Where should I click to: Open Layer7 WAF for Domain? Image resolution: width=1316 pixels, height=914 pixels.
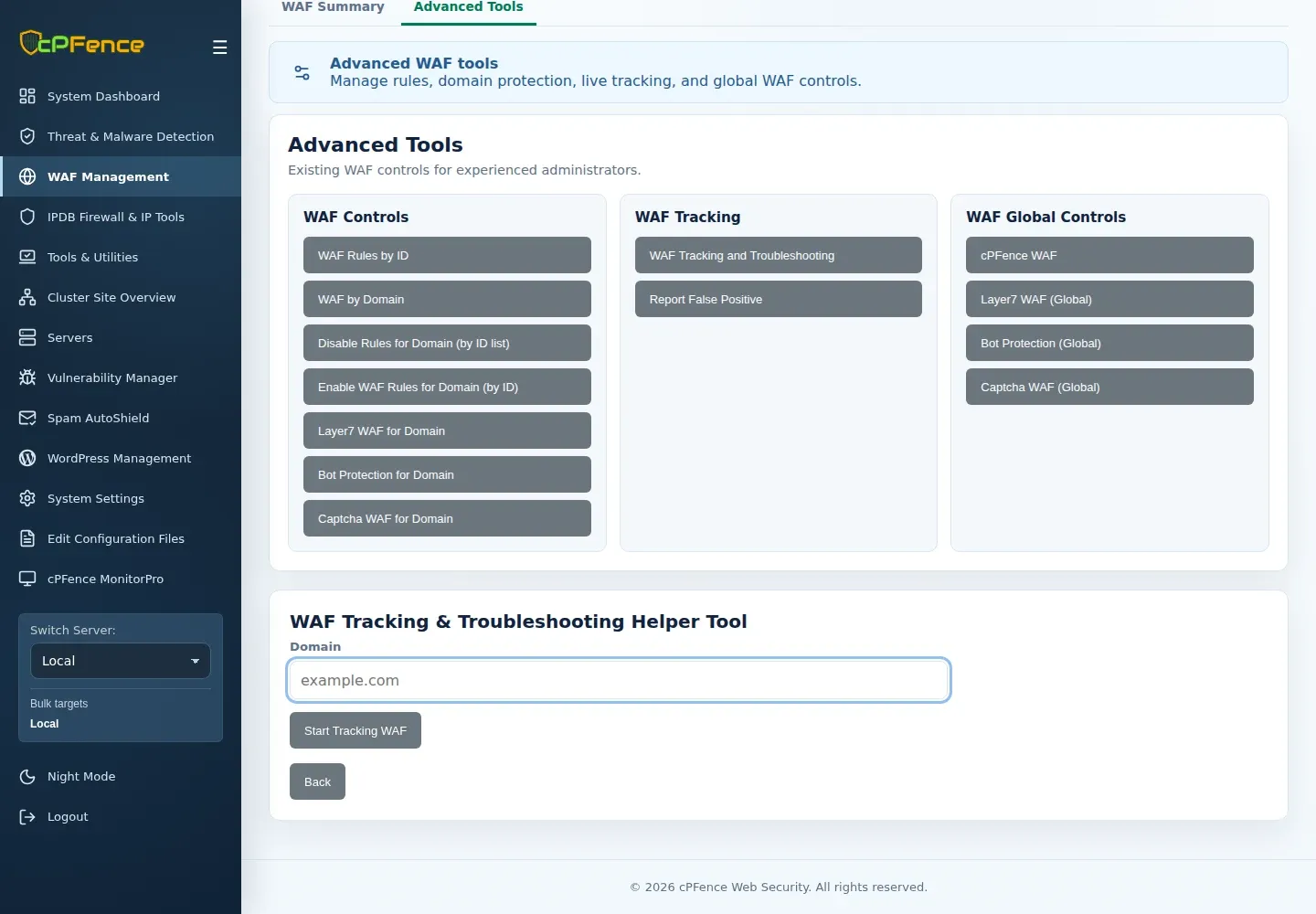(447, 430)
